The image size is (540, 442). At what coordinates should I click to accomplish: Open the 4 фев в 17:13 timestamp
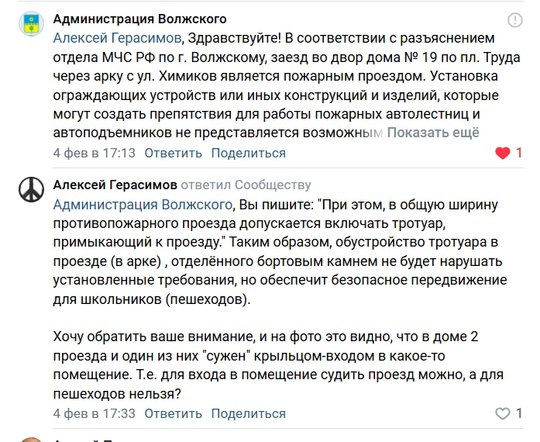tap(94, 153)
